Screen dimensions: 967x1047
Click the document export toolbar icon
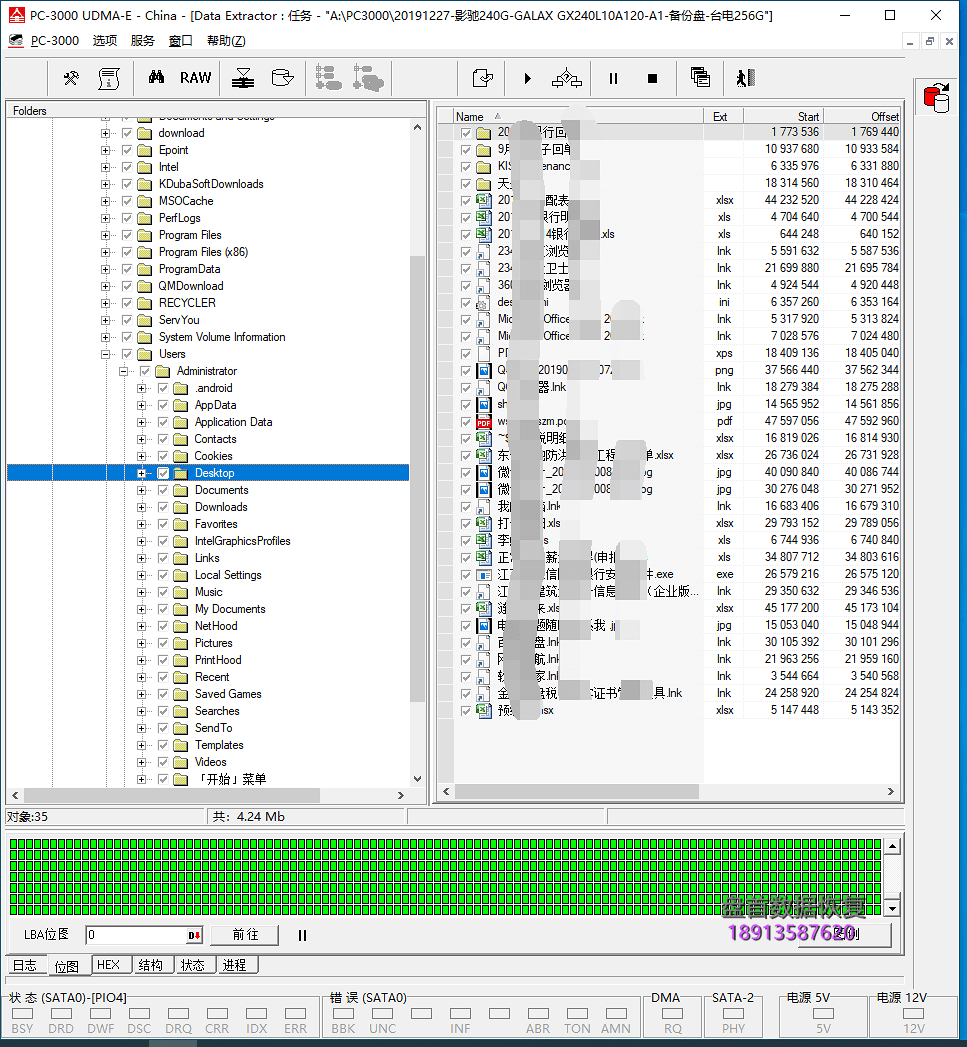click(x=482, y=79)
